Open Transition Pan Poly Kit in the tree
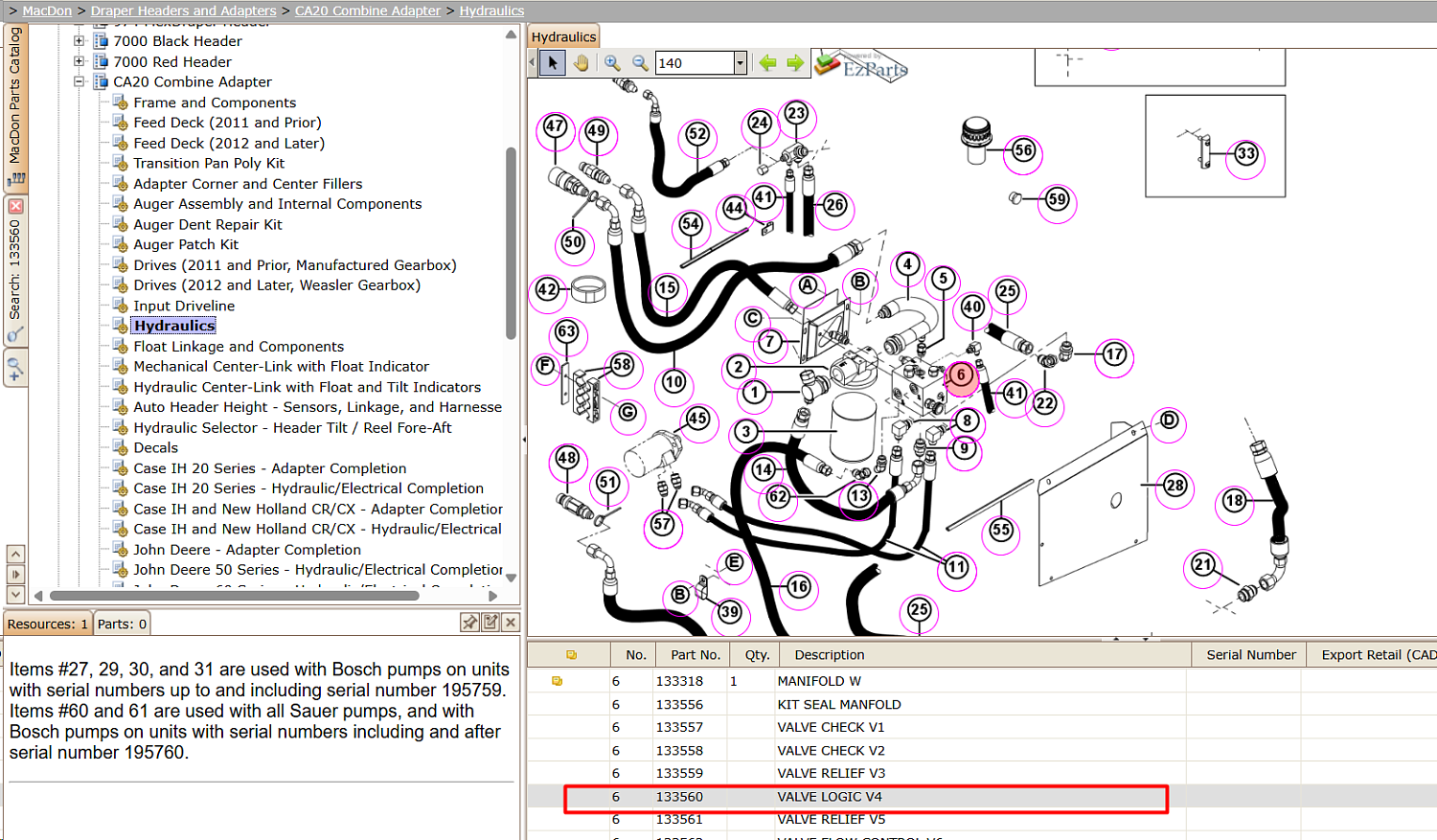The height and width of the screenshot is (840, 1437). pyautogui.click(x=209, y=163)
